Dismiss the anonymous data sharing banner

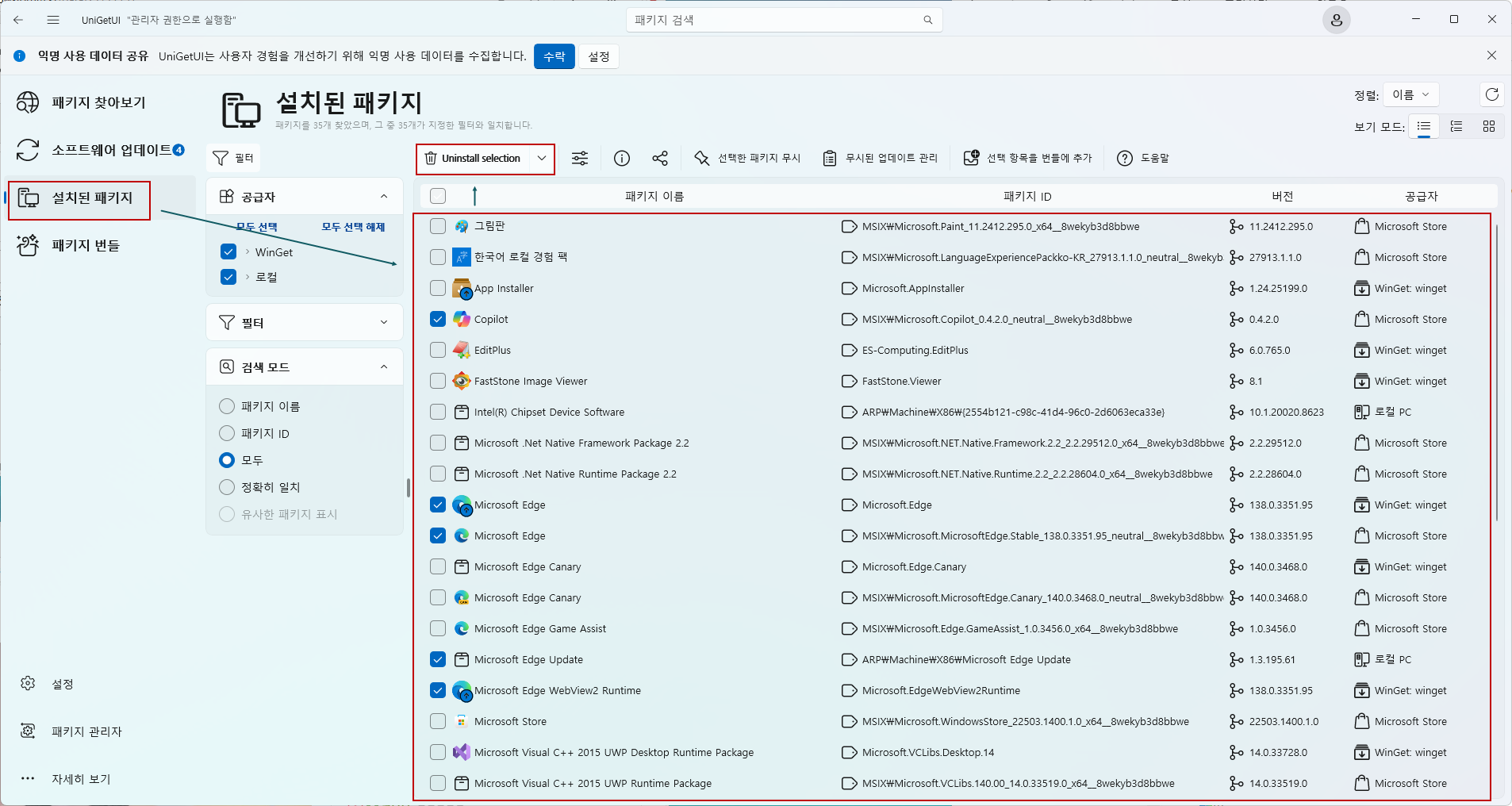click(1491, 56)
